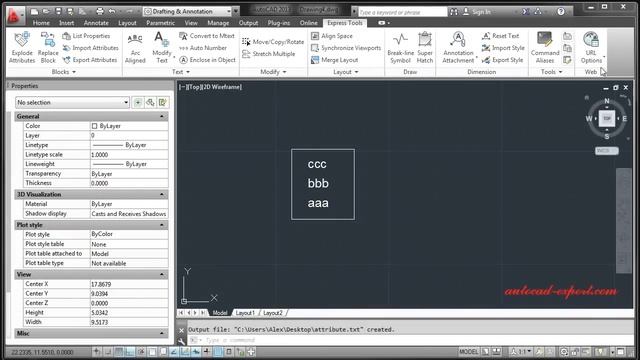Open the No selection dropdown

click(x=73, y=102)
